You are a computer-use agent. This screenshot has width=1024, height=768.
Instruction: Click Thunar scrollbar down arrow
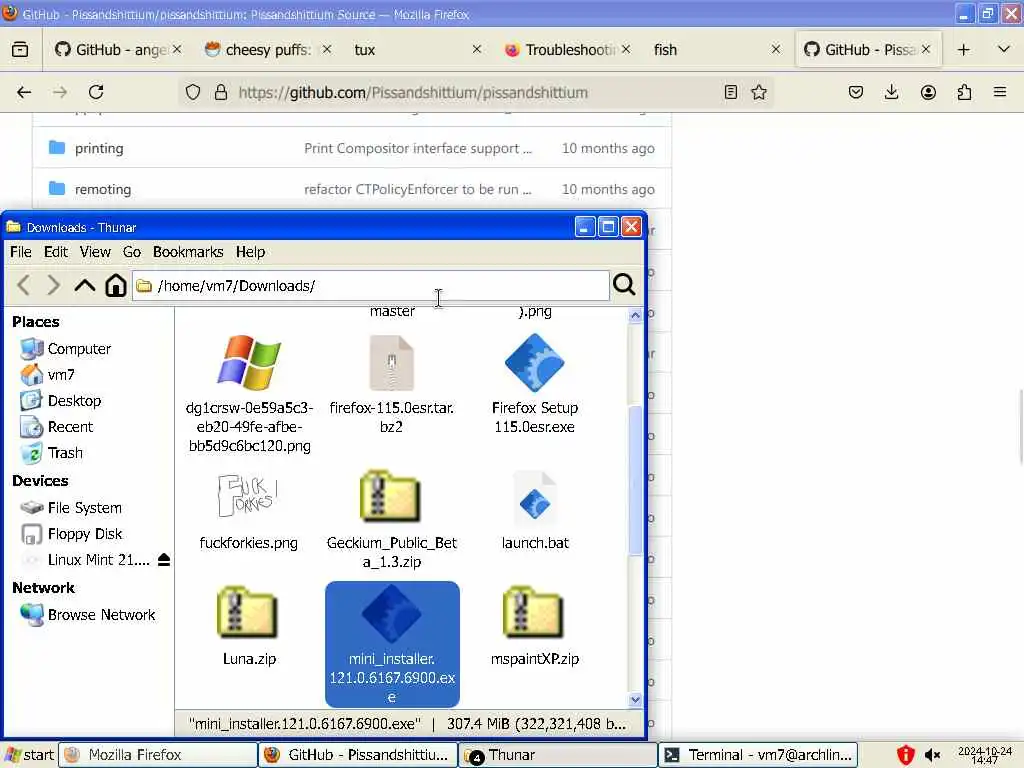pos(635,699)
